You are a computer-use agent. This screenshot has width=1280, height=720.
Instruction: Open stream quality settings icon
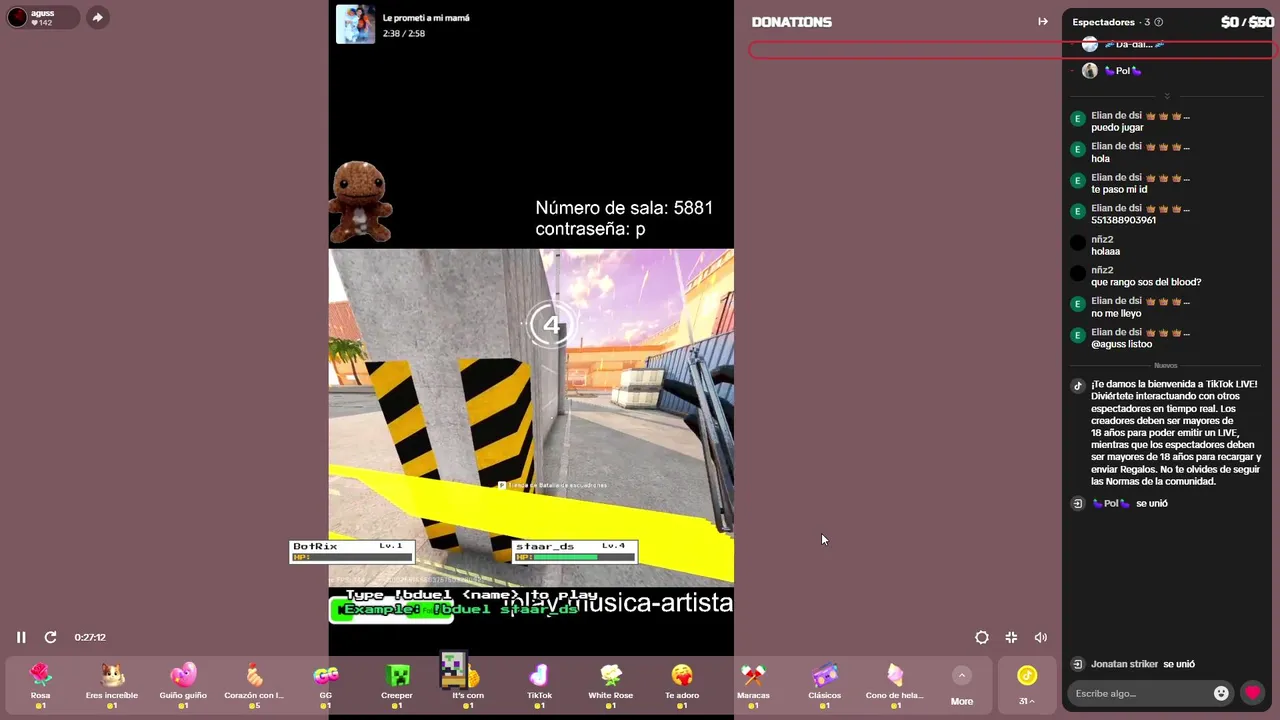click(982, 637)
